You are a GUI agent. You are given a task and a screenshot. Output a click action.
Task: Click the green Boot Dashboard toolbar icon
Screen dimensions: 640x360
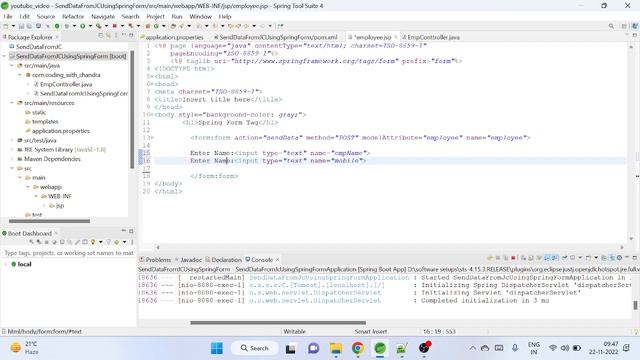pos(57,26)
